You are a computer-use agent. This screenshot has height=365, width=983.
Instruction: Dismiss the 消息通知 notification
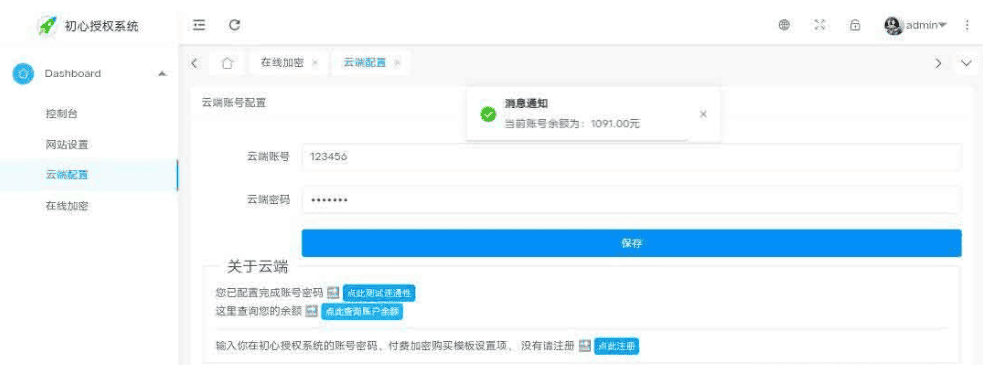point(703,114)
